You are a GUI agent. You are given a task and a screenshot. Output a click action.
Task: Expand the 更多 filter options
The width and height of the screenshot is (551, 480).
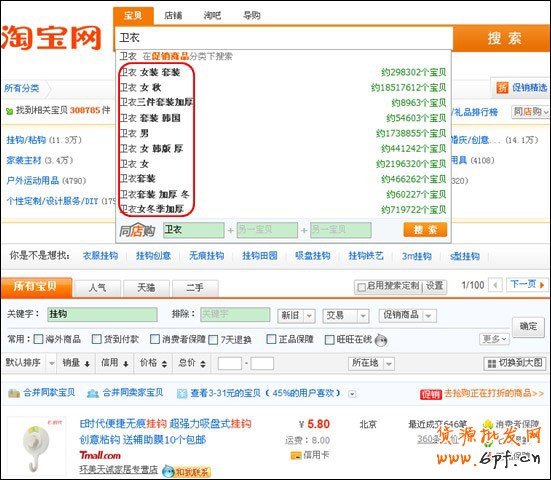[x=494, y=339]
